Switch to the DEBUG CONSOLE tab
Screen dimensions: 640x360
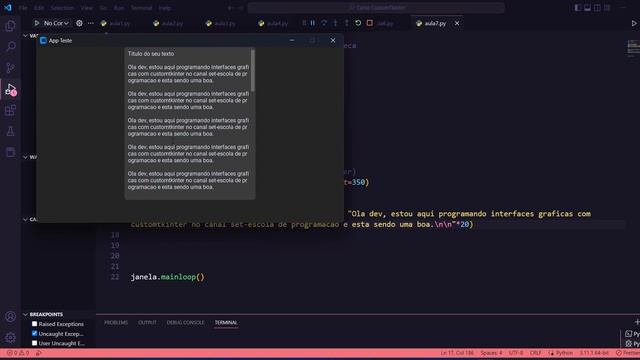pos(185,322)
